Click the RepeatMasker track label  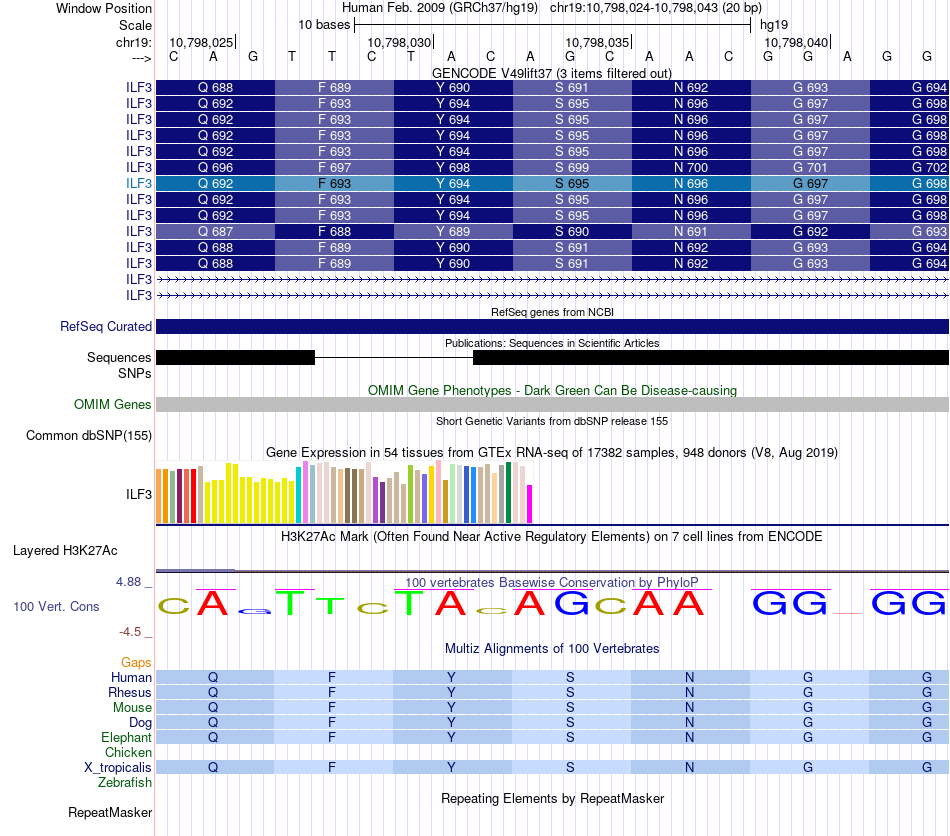[x=110, y=812]
